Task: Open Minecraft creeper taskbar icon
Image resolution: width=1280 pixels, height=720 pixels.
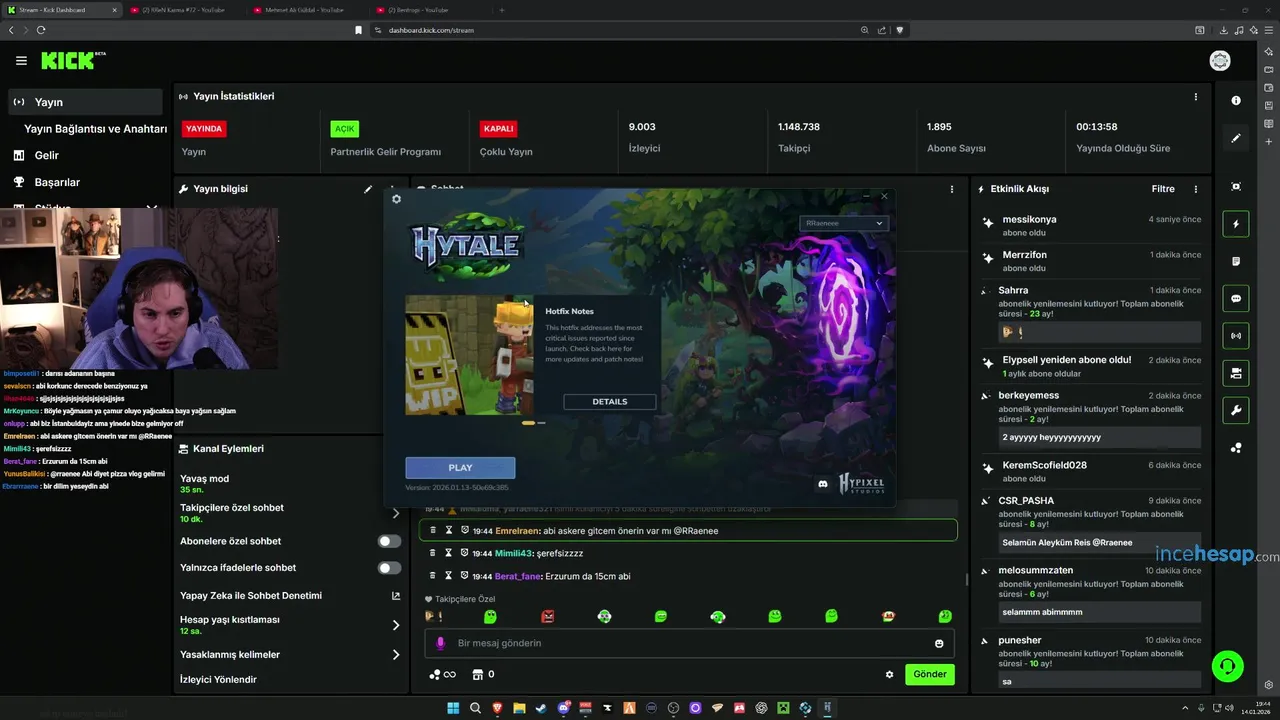Action: pyautogui.click(x=784, y=708)
